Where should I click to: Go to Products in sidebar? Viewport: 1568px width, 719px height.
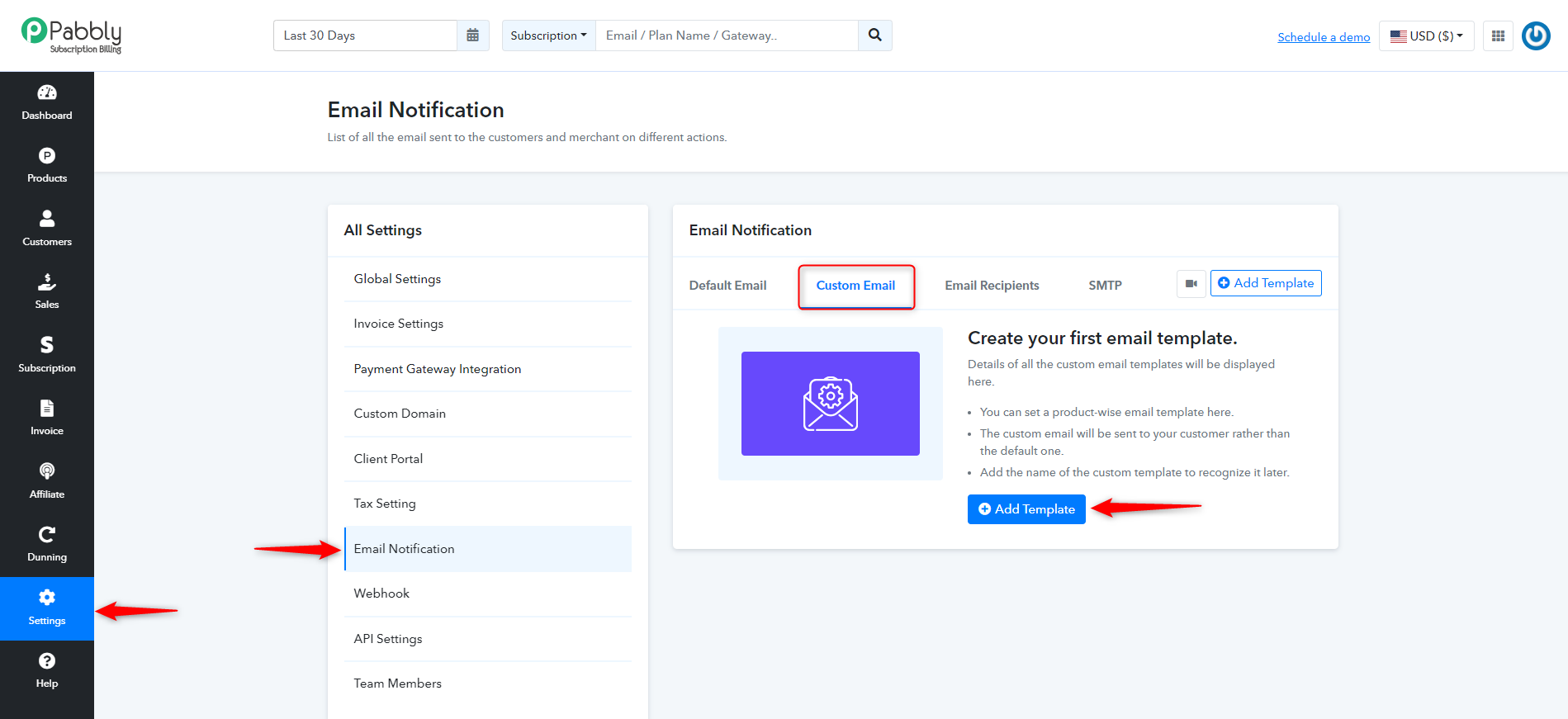point(47,166)
